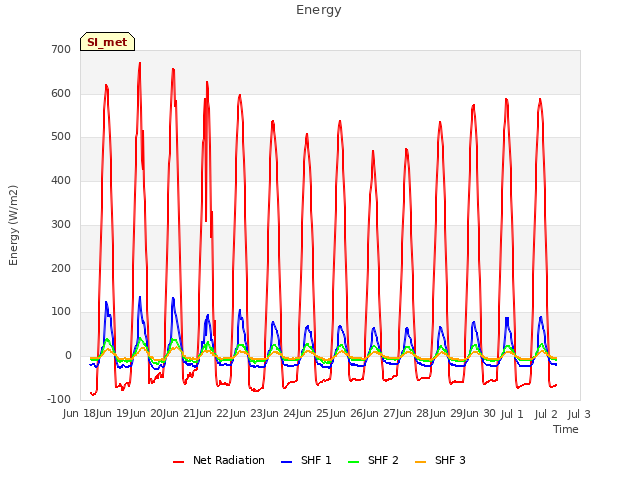640x480 pixels.
Task: Click the -100 y-axis tick label
Action: pyautogui.click(x=59, y=399)
